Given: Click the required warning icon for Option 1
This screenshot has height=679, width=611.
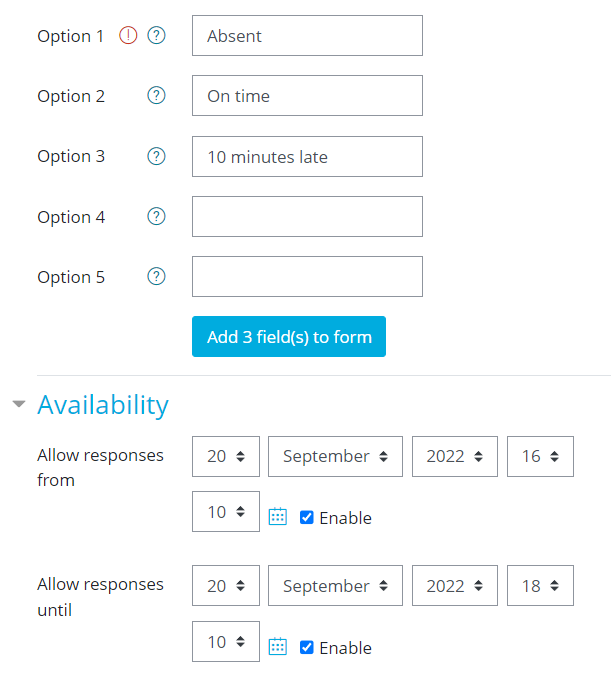Looking at the screenshot, I should [128, 36].
